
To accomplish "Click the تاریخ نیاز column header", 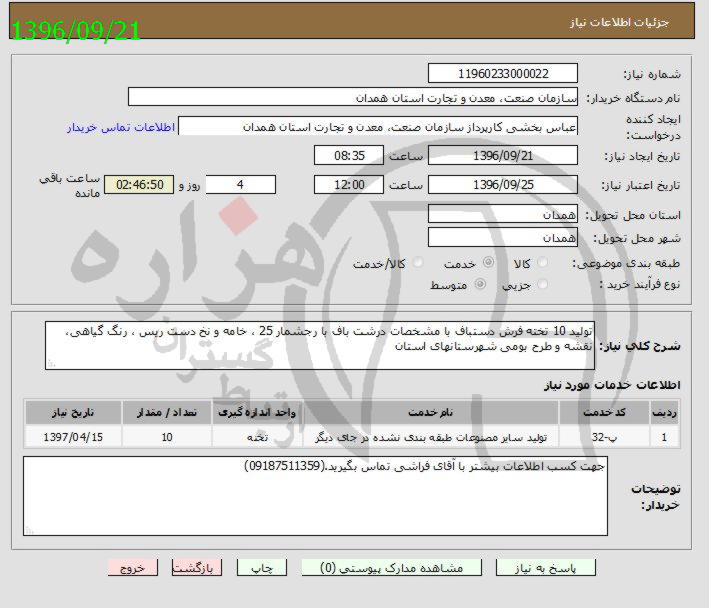I will tap(73, 412).
